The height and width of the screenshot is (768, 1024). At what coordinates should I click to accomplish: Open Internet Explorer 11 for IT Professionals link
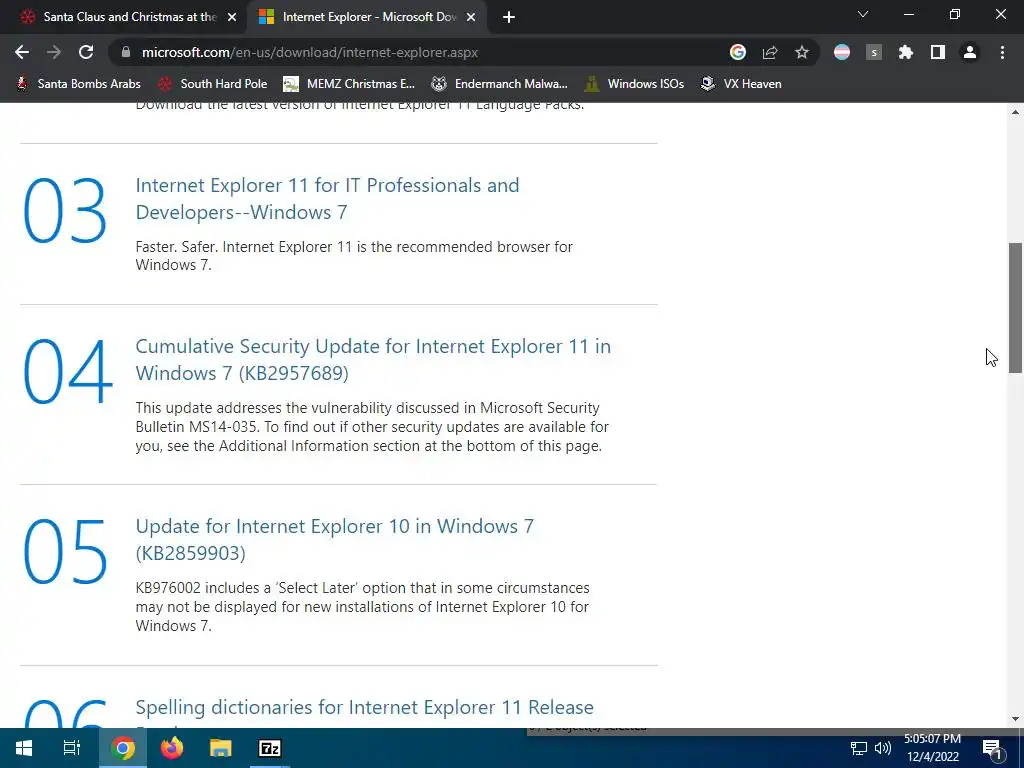pyautogui.click(x=327, y=199)
